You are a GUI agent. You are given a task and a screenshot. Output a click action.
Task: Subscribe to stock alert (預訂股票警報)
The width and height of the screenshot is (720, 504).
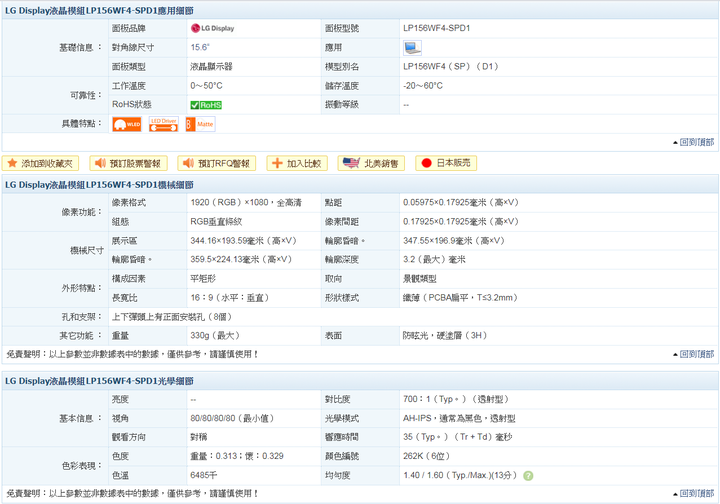(128, 163)
